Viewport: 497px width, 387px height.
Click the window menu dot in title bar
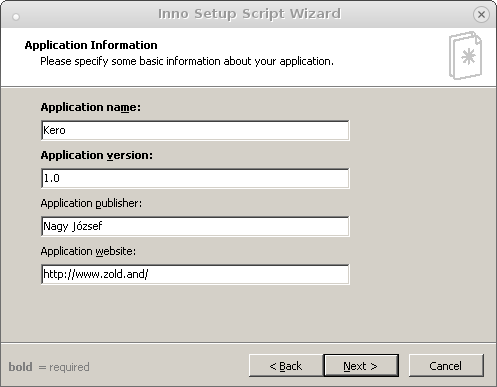16,17
